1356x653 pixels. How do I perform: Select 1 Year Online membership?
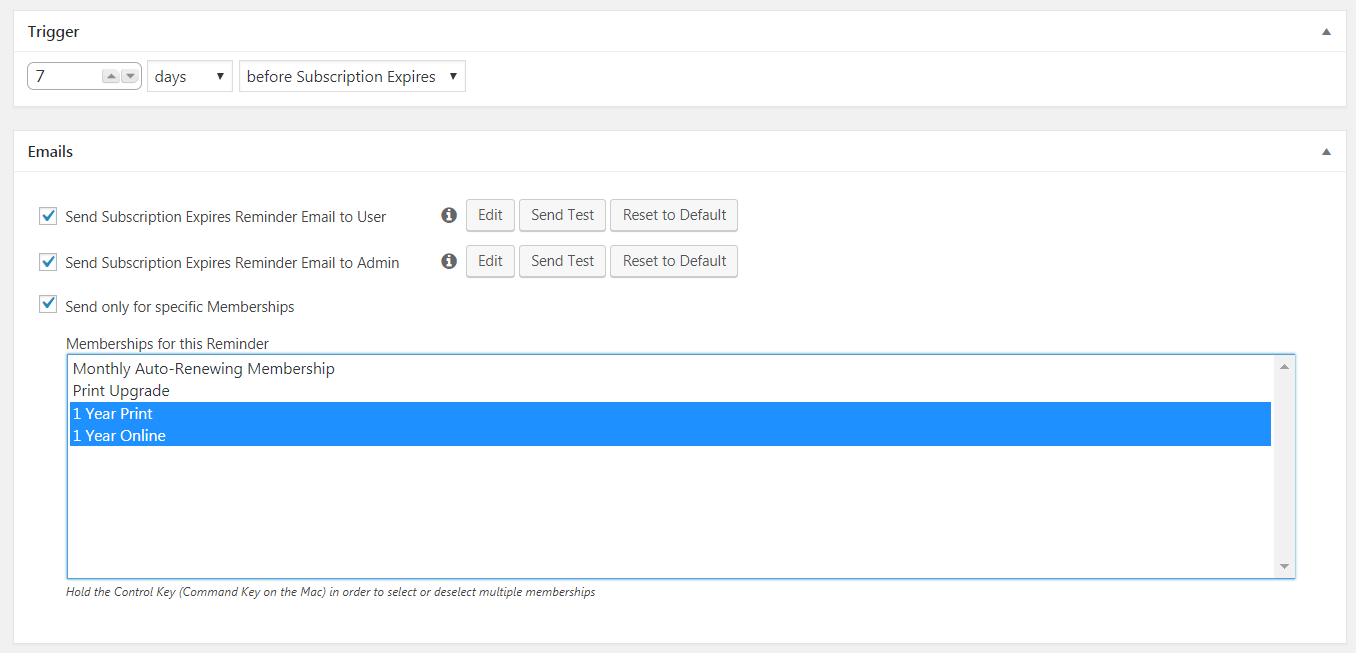click(670, 435)
